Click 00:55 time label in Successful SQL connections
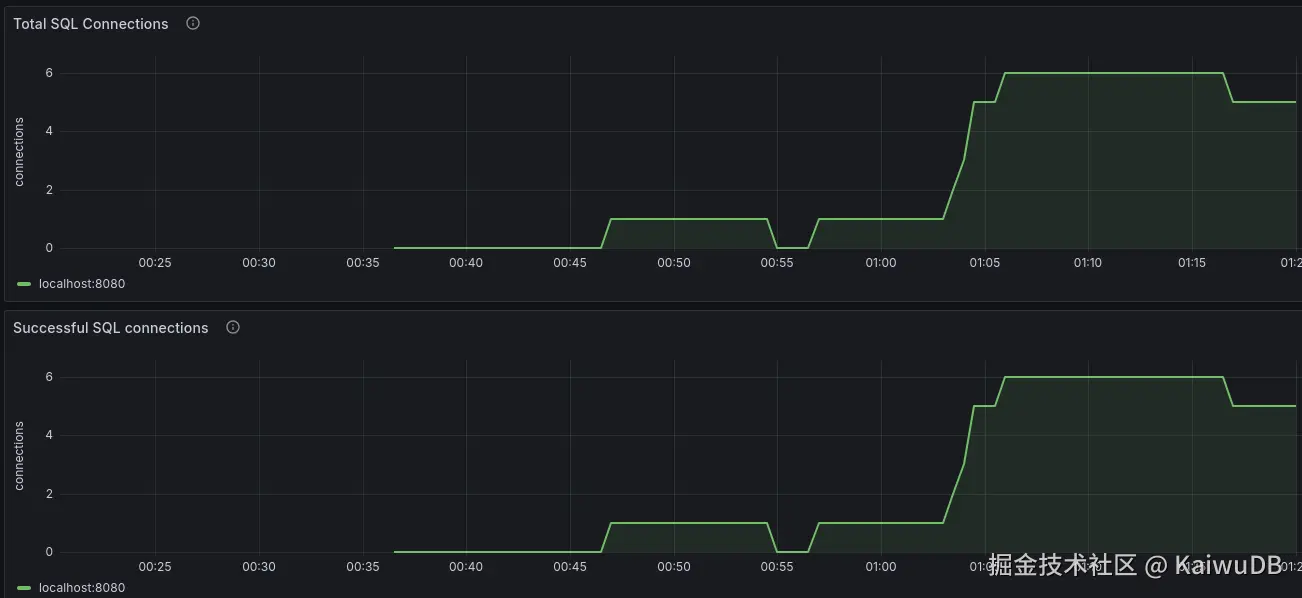 coord(777,567)
